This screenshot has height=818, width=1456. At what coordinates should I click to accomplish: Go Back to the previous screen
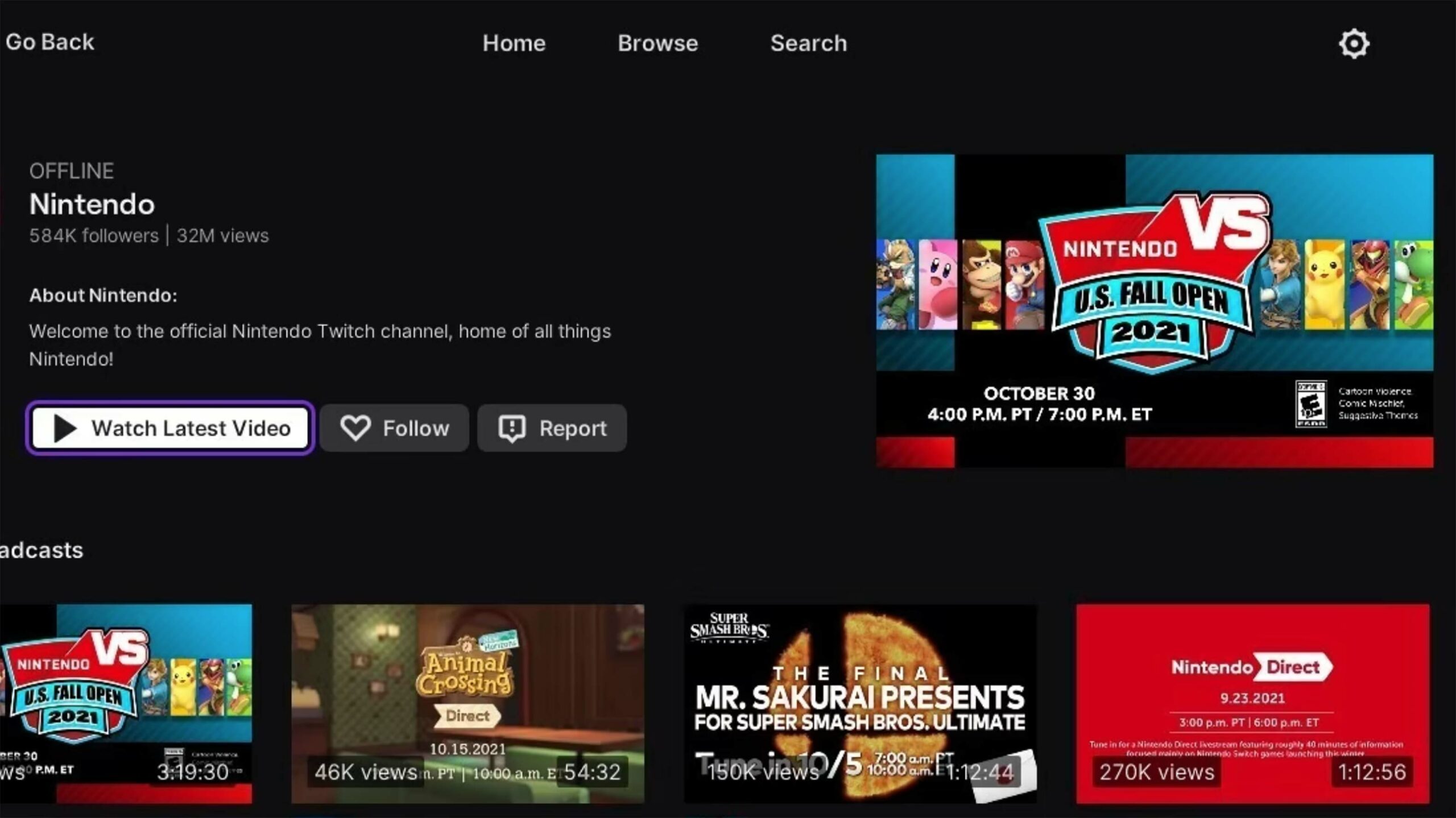pos(49,42)
